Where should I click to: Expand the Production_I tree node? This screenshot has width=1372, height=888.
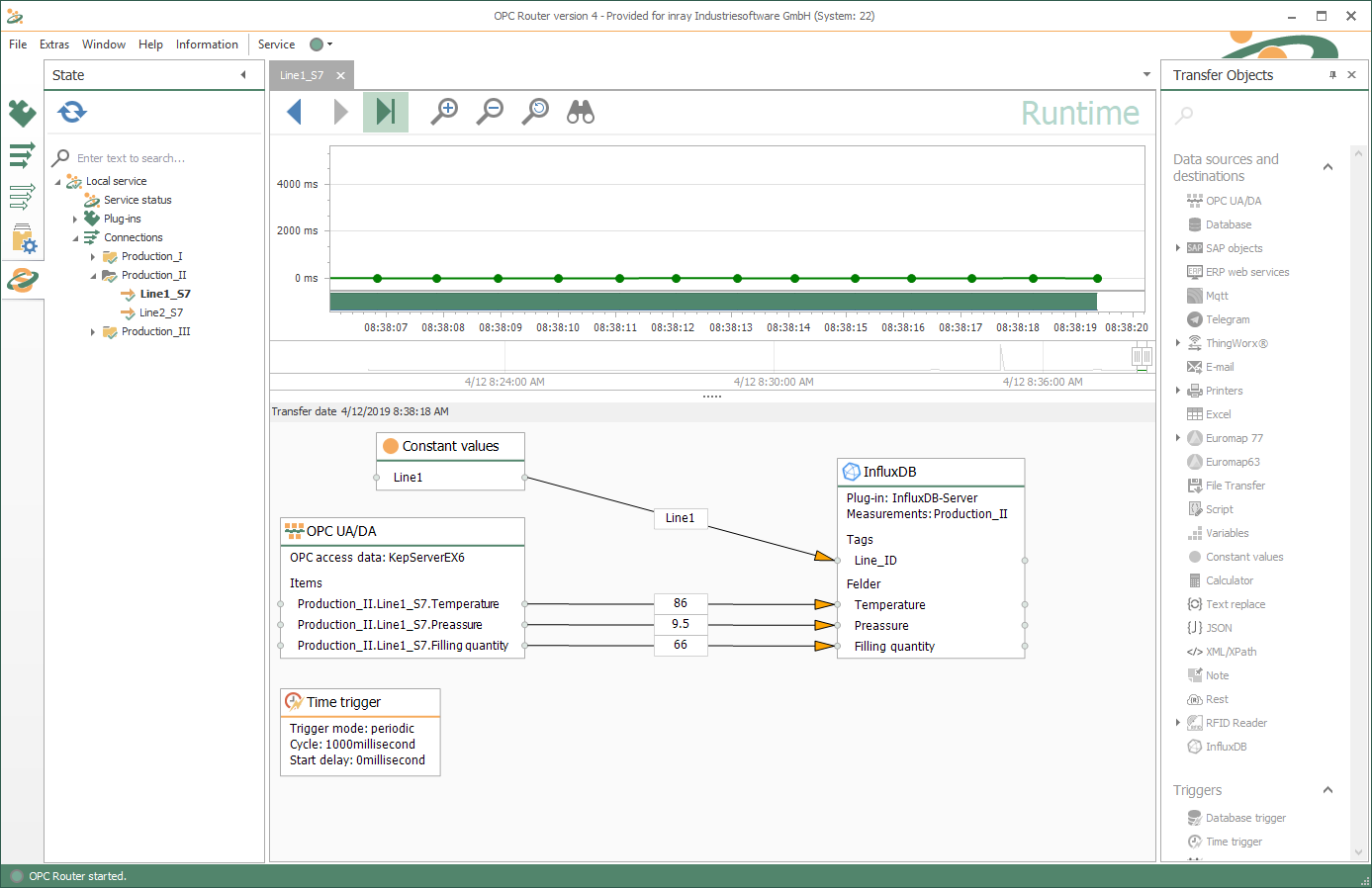93,257
